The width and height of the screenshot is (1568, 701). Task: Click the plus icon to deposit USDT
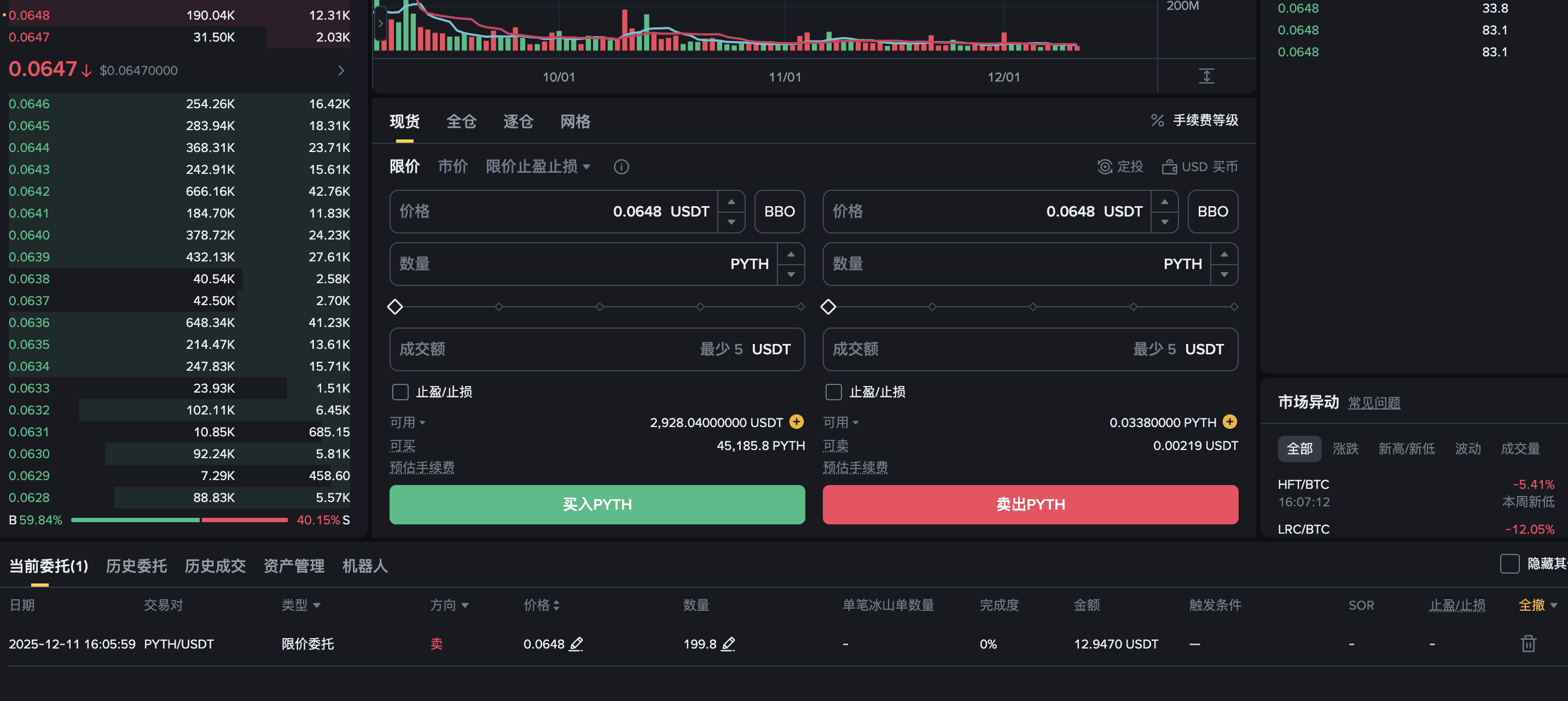(x=796, y=422)
